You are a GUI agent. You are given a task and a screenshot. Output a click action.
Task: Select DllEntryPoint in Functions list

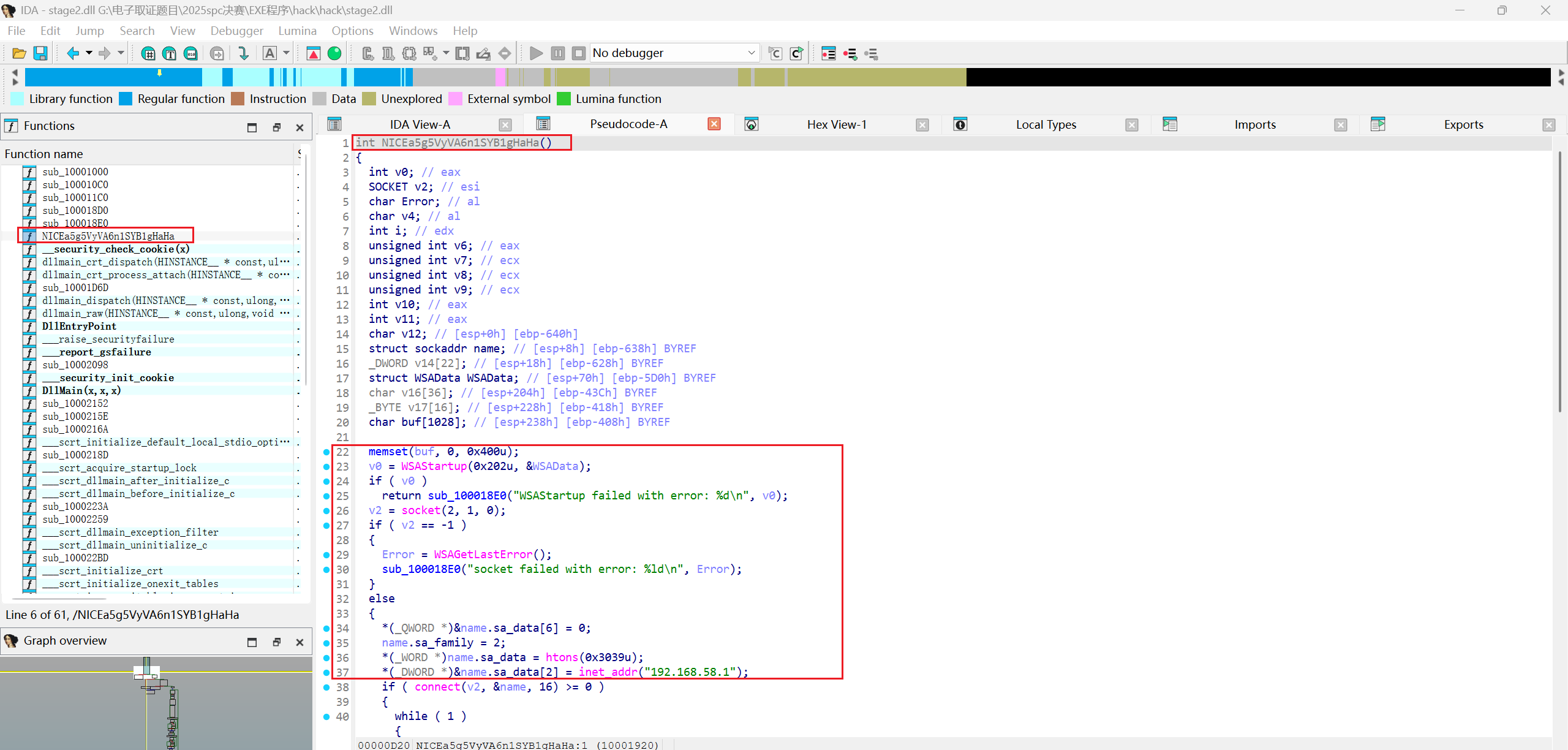pos(79,326)
